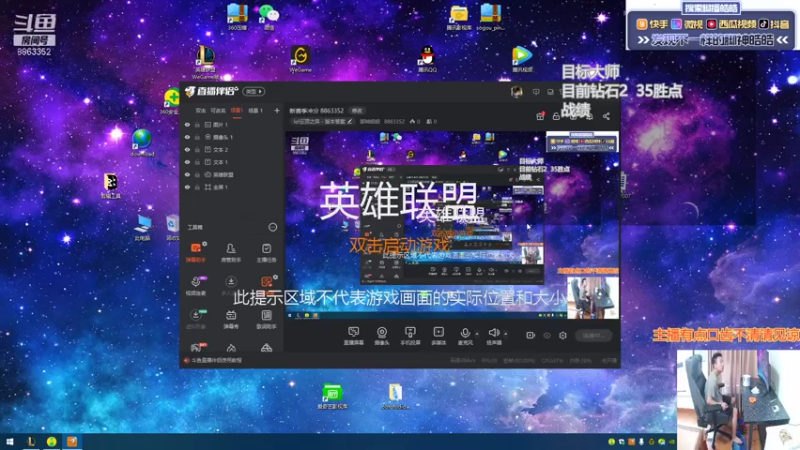Open the 腾讯视频 desktop icon
The image size is (800, 450).
[522, 59]
